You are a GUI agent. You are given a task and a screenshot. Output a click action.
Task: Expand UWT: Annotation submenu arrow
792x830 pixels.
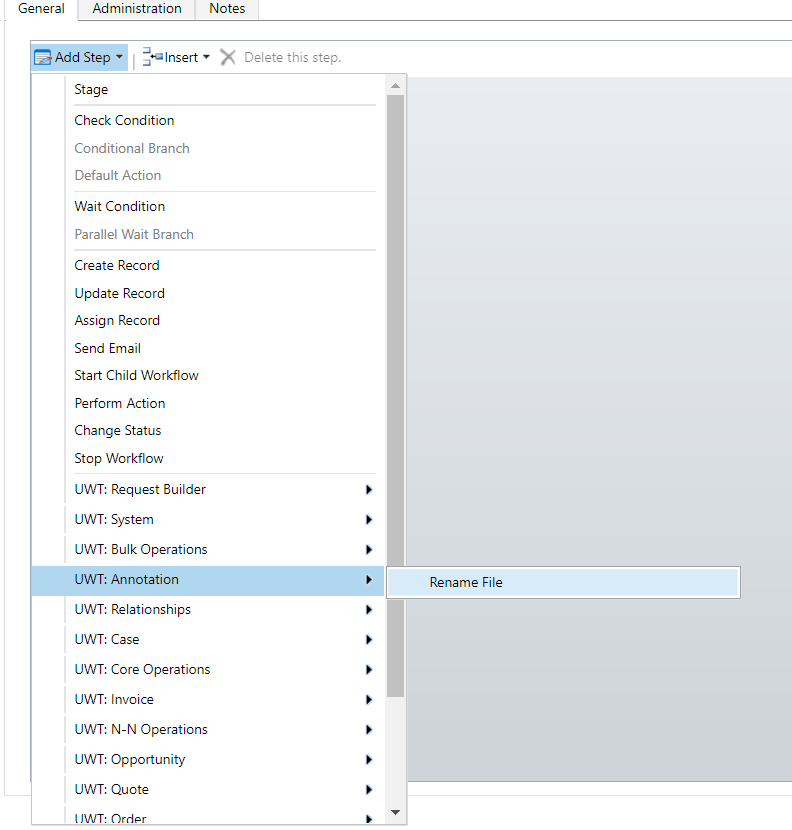tap(369, 580)
